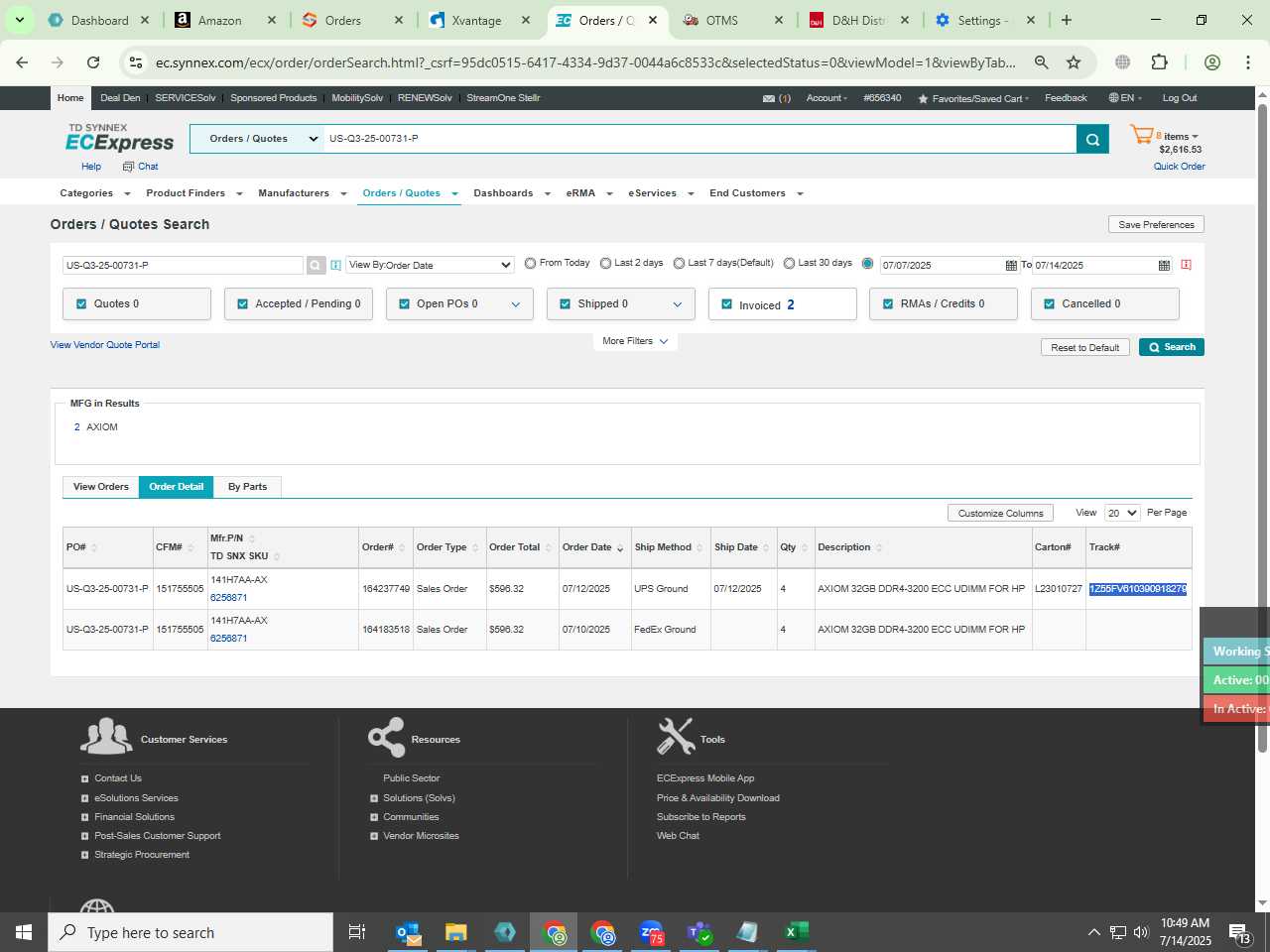Viewport: 1270px width, 952px height.
Task: Open the Chrome profile icon
Action: point(1211,62)
